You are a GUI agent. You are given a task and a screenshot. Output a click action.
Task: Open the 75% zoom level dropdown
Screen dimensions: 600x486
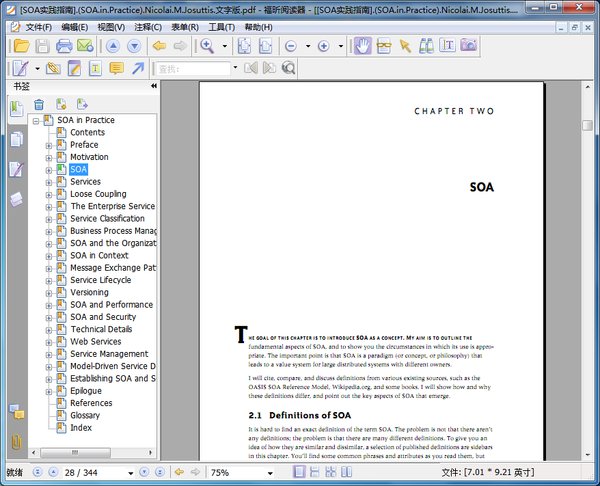click(x=270, y=473)
